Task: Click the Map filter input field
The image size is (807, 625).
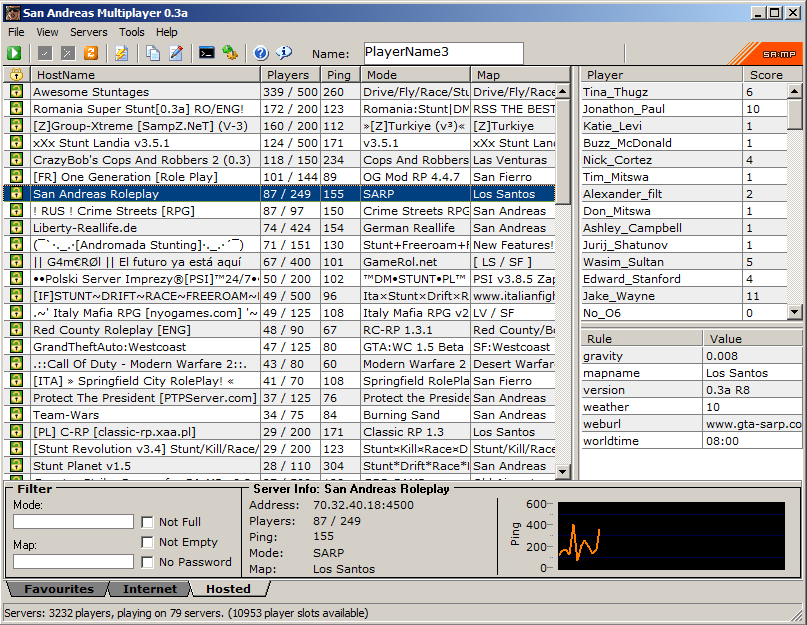Action: (x=73, y=562)
